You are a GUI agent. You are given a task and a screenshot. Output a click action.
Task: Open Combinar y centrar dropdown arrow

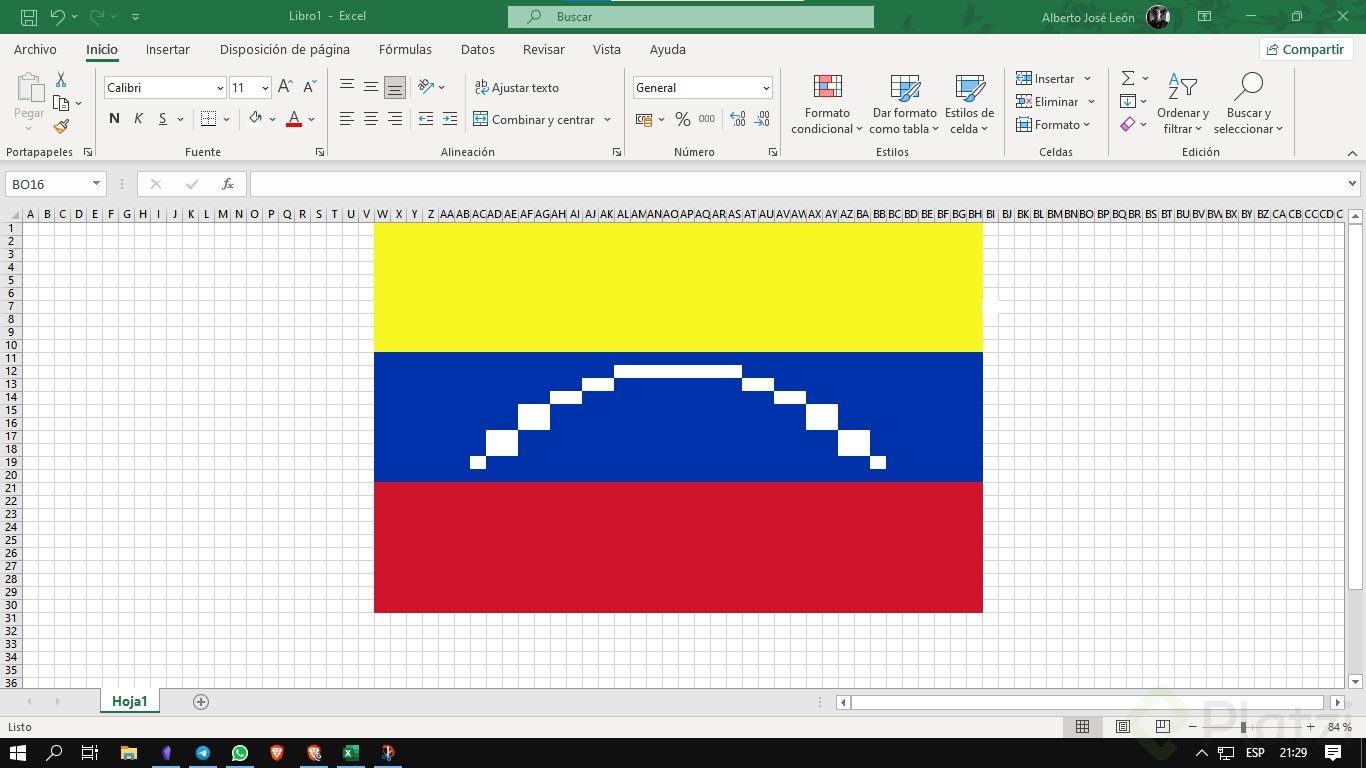click(x=607, y=120)
